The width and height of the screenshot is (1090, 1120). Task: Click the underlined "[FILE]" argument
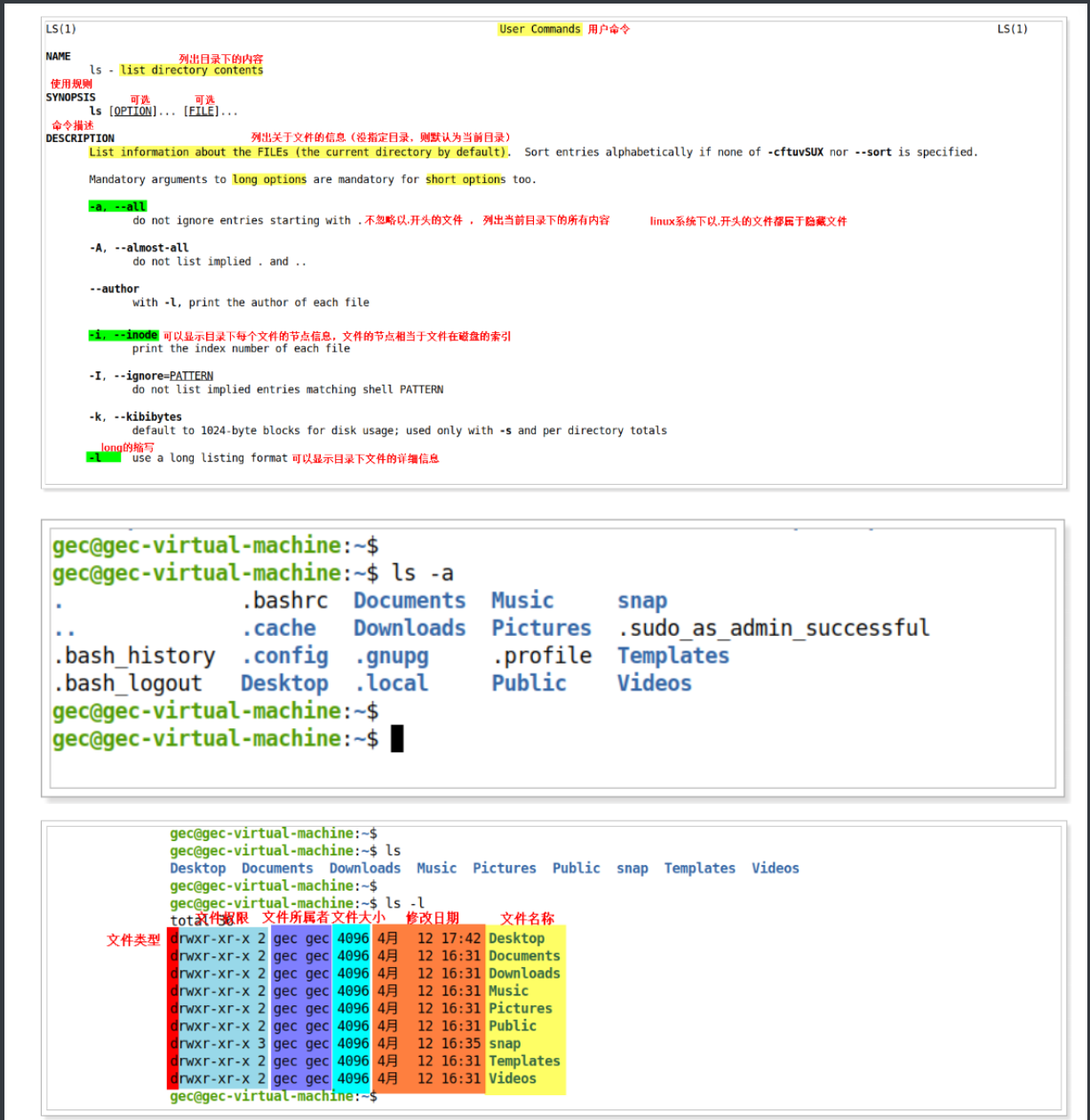click(x=202, y=111)
